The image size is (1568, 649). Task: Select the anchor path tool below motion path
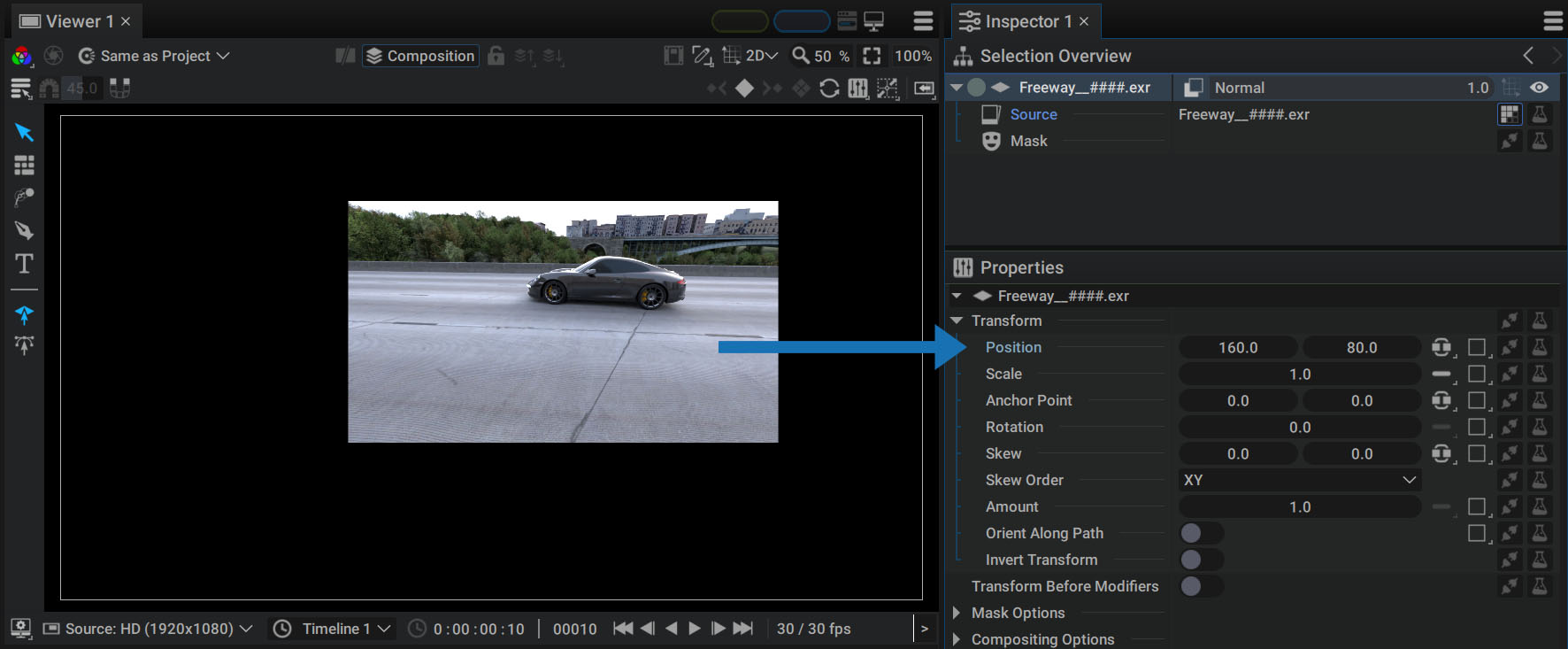coord(24,344)
